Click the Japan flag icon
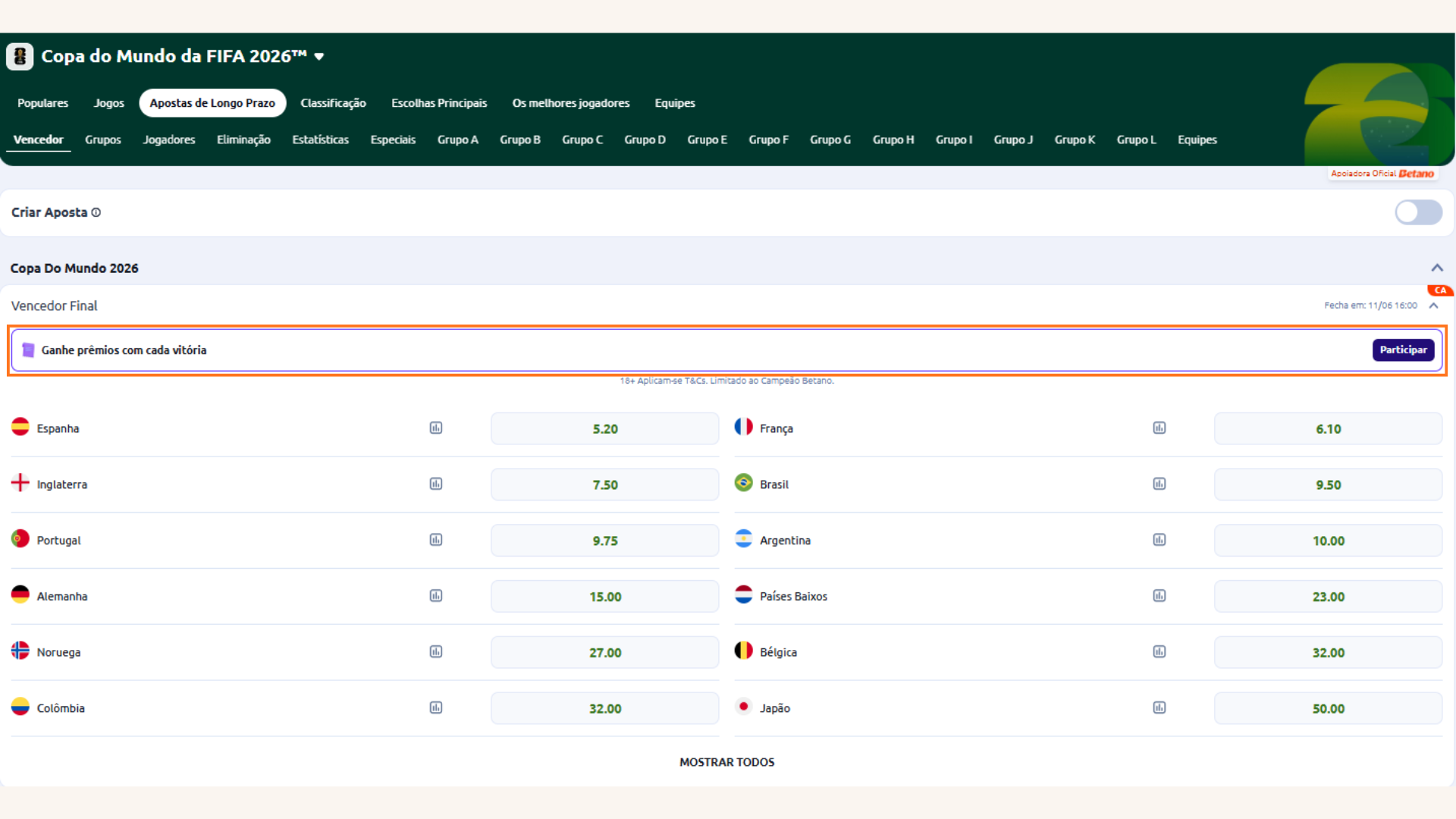This screenshot has width=1456, height=819. click(x=744, y=707)
